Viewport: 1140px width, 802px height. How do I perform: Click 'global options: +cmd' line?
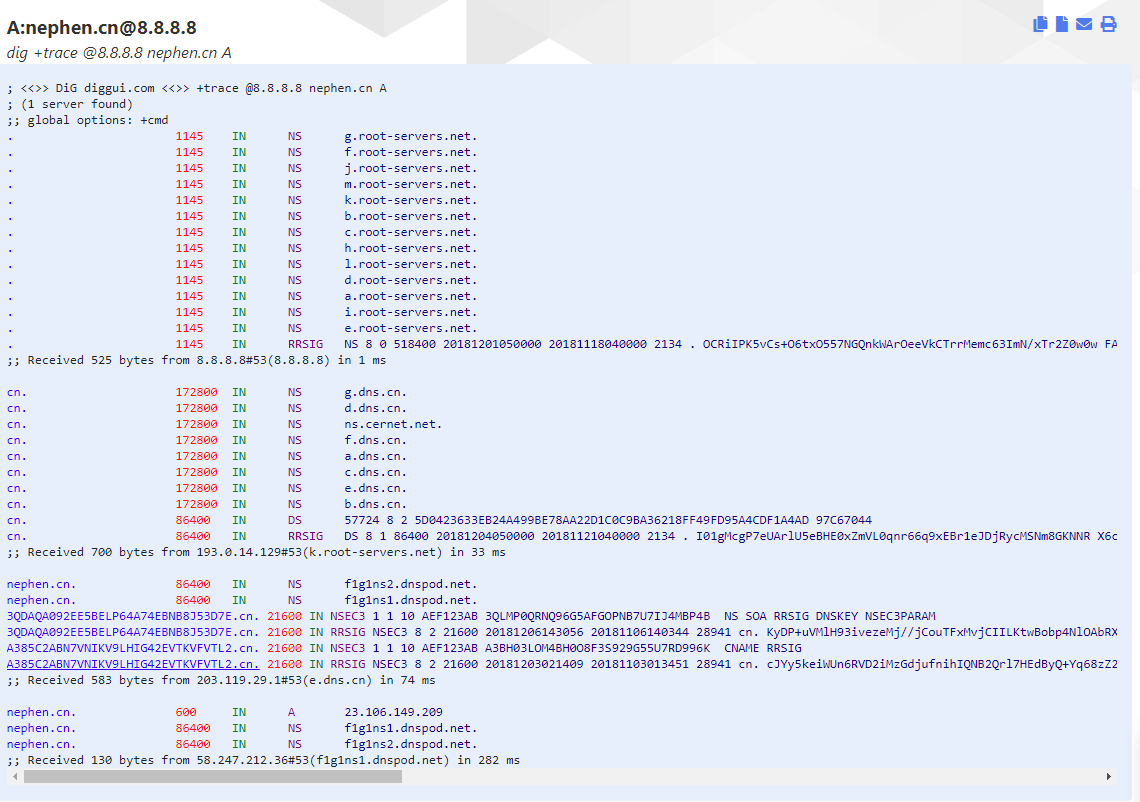87,120
